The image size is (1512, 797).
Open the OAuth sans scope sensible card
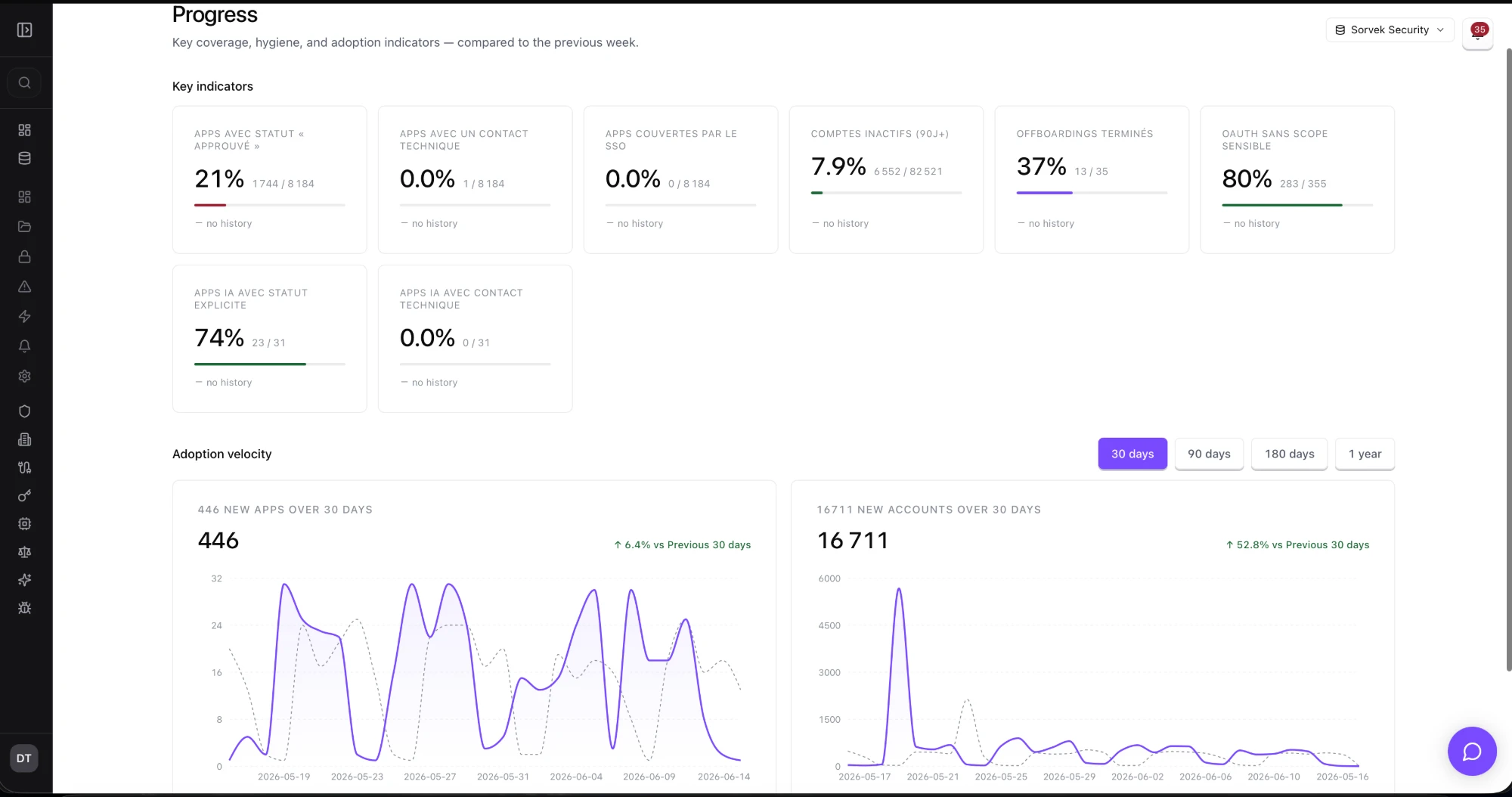(x=1297, y=180)
